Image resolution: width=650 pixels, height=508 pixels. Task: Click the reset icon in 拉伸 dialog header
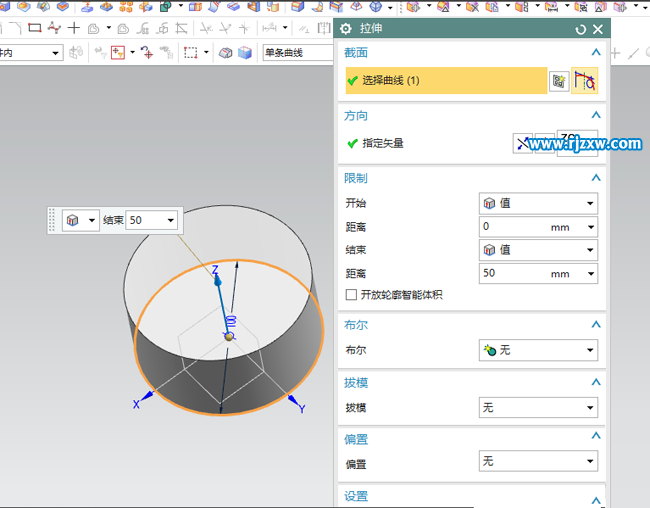click(581, 30)
